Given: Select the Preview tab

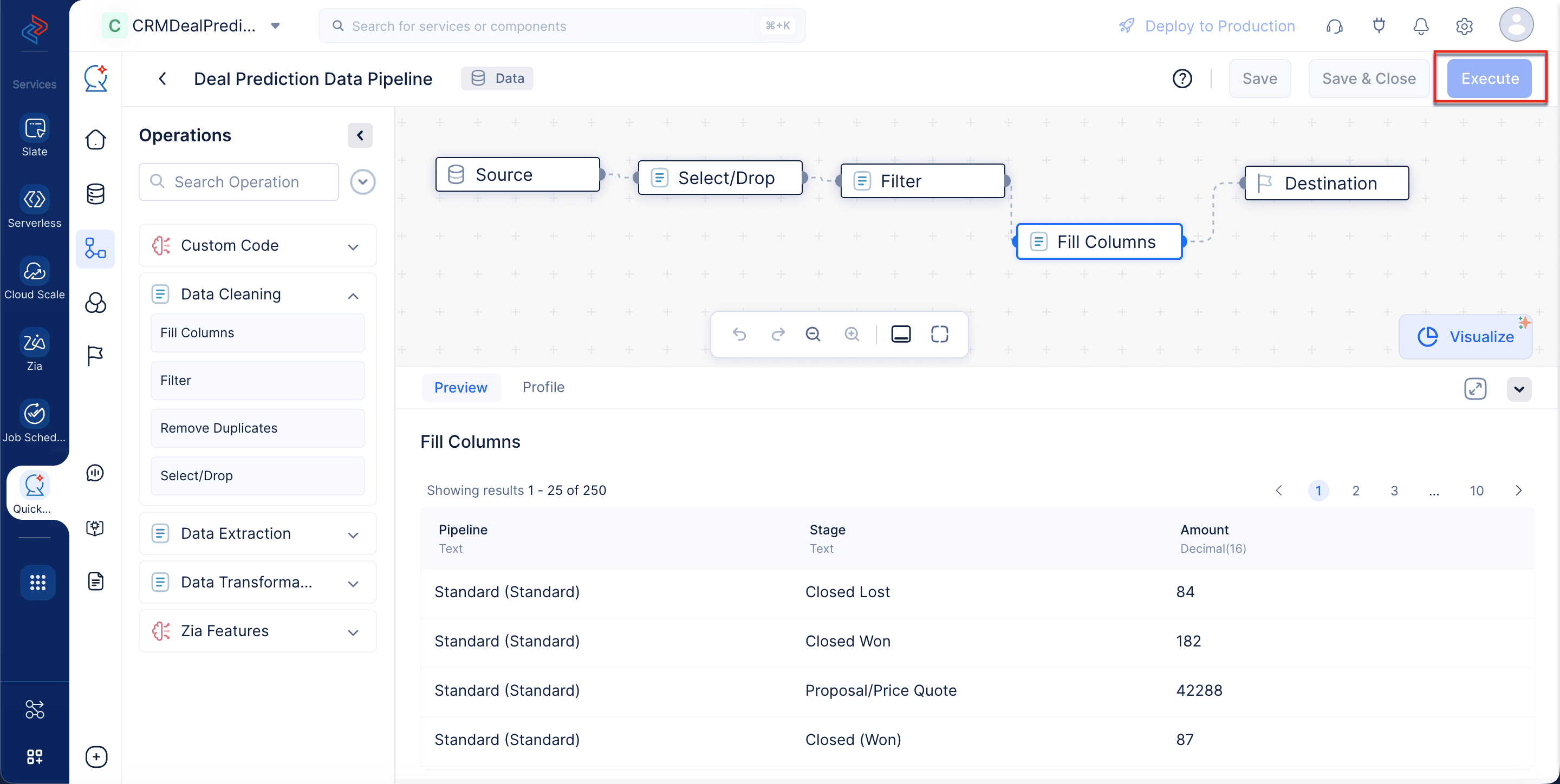Looking at the screenshot, I should 460,388.
